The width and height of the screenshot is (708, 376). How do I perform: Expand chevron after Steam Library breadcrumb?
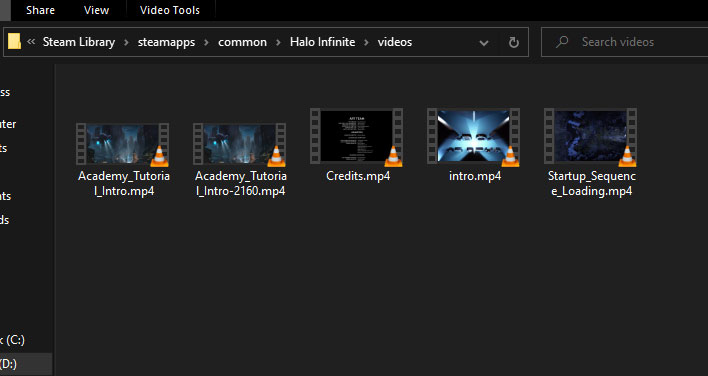(x=127, y=42)
